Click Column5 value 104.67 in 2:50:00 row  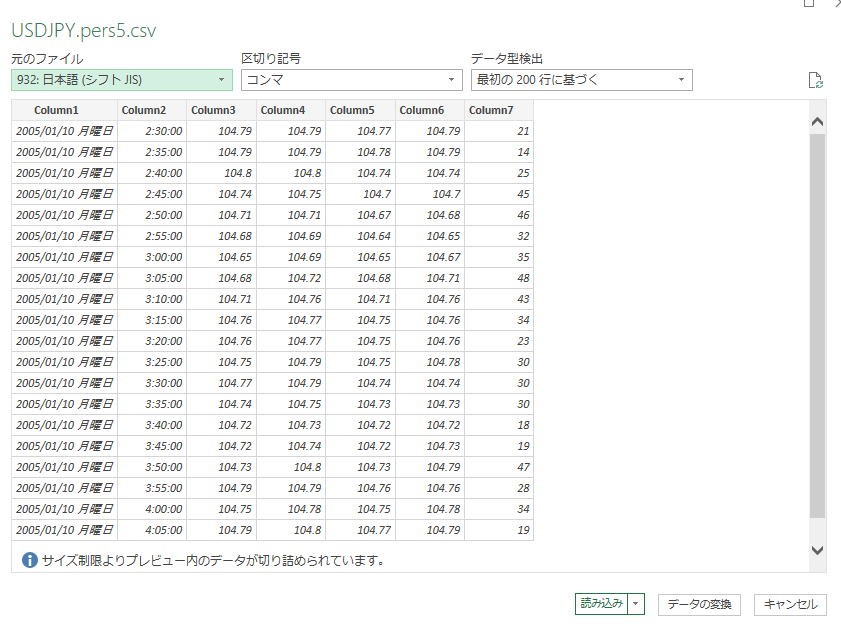pos(360,215)
